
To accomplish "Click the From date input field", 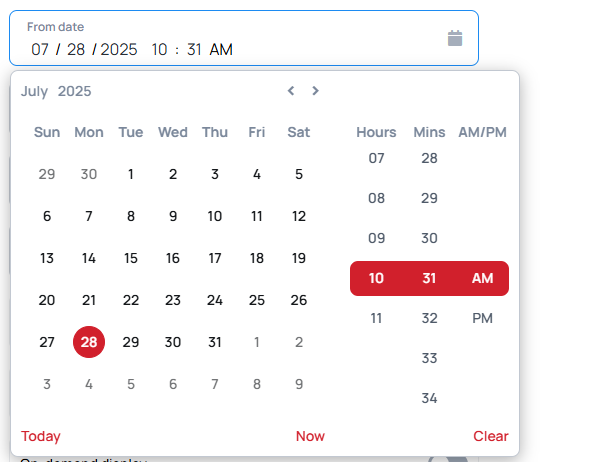I will coord(244,38).
